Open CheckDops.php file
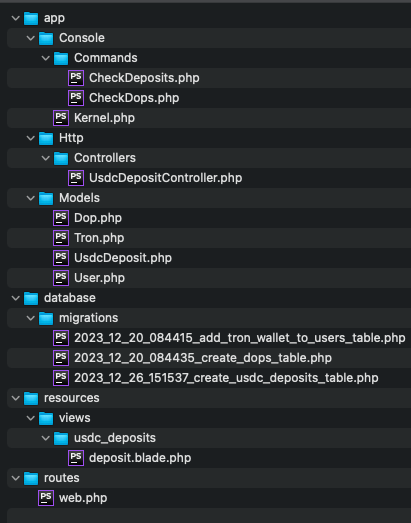The image size is (411, 523). (x=134, y=98)
